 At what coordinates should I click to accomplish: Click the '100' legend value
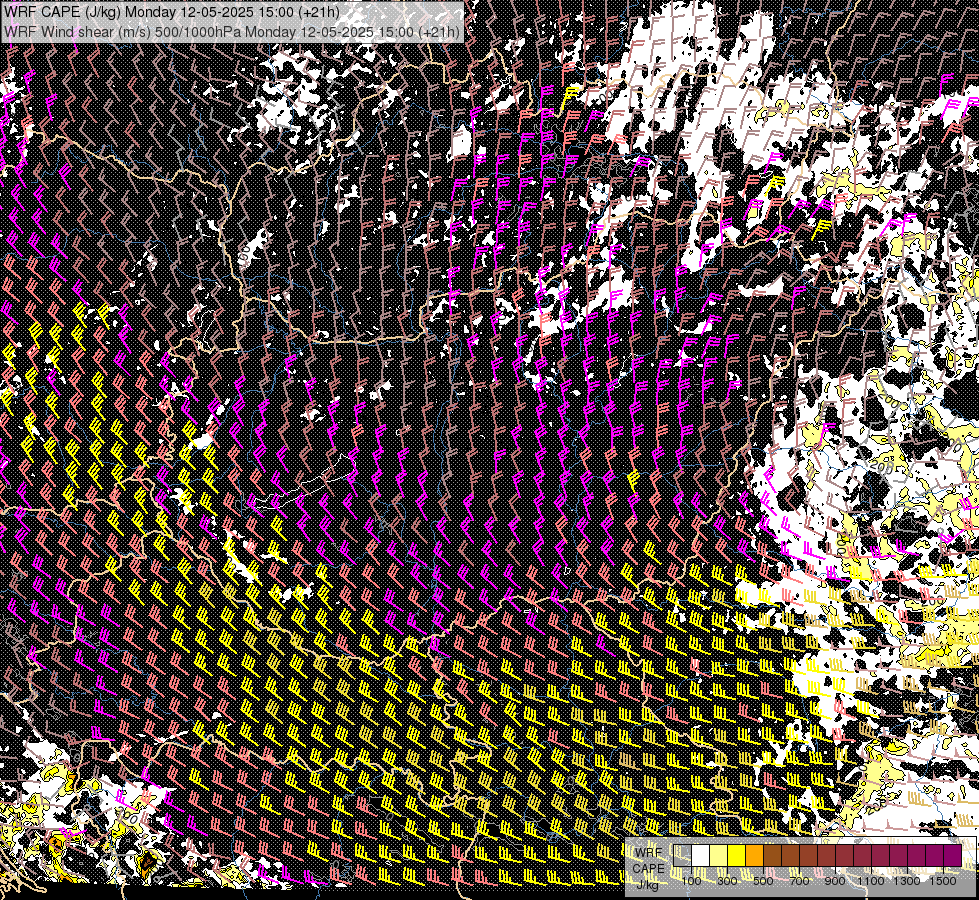click(x=691, y=881)
